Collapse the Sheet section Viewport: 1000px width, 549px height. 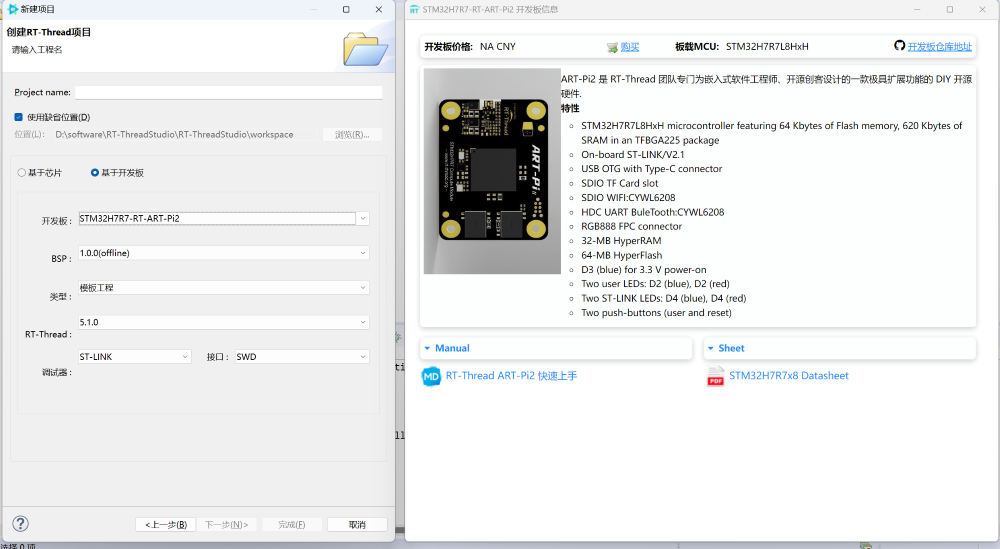point(710,348)
